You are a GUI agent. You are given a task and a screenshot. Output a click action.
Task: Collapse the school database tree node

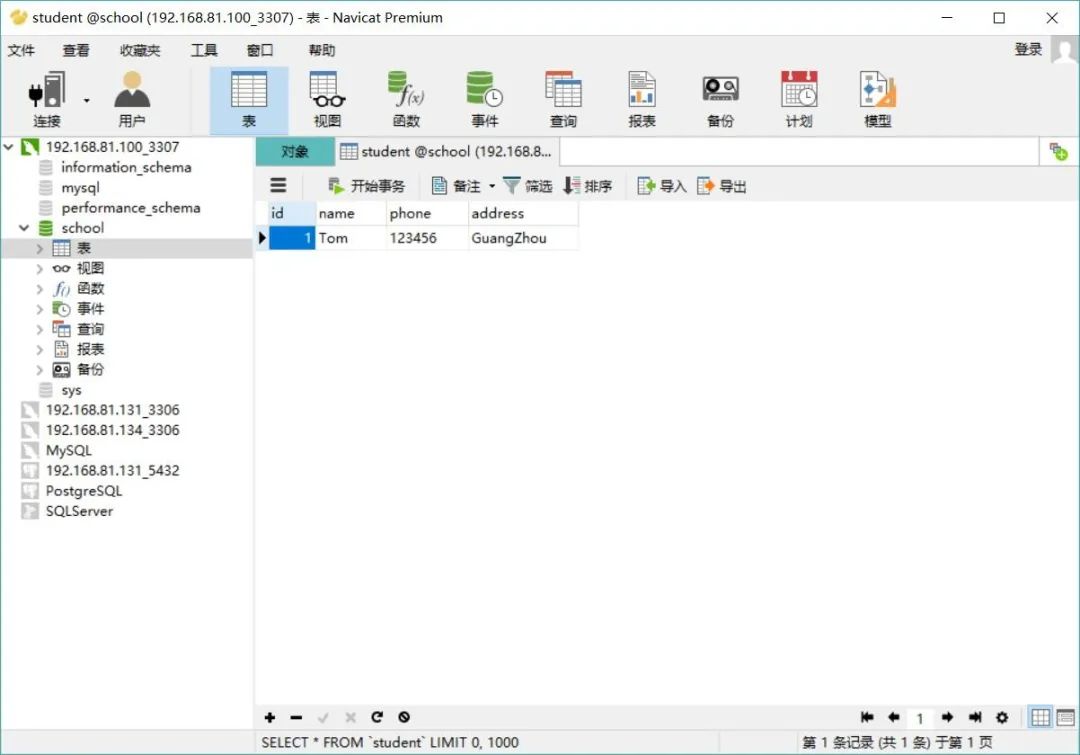click(24, 228)
